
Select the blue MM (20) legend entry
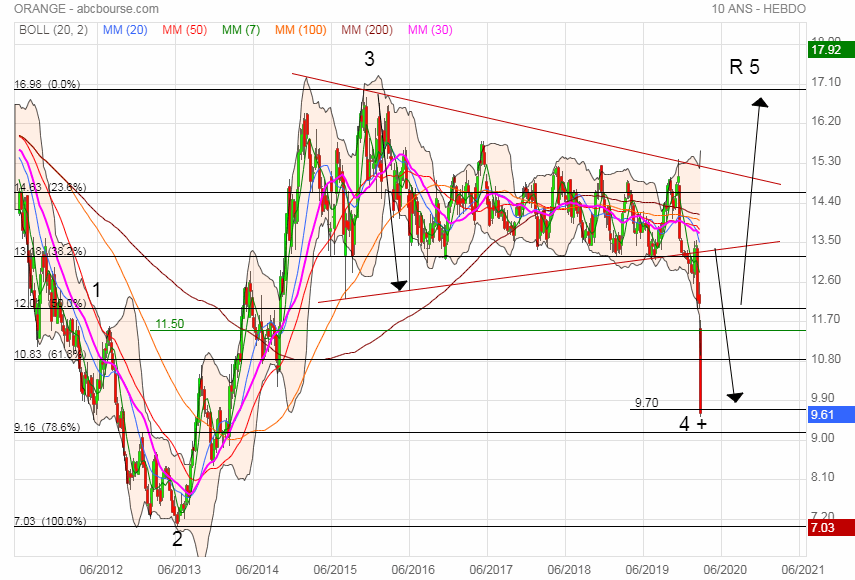pos(125,30)
